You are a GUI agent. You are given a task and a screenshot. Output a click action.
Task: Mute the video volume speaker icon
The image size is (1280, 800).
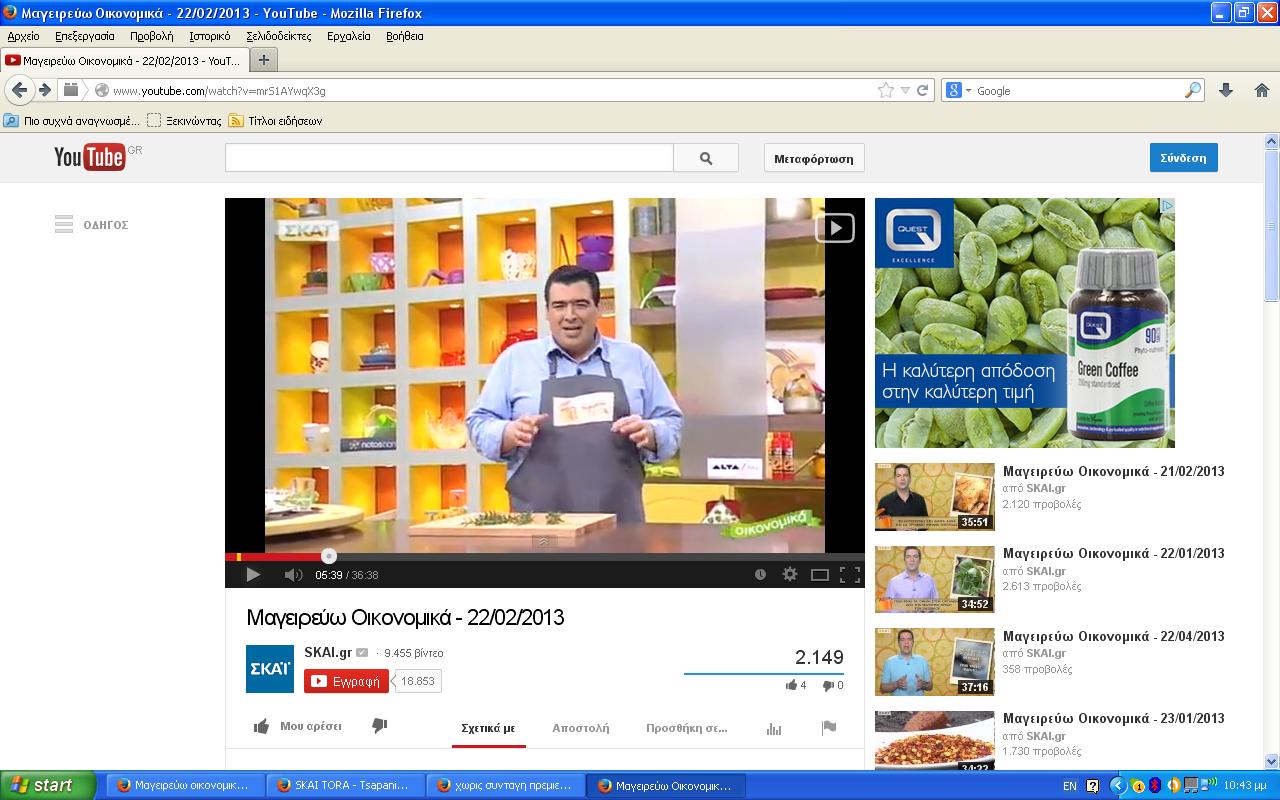(x=292, y=575)
